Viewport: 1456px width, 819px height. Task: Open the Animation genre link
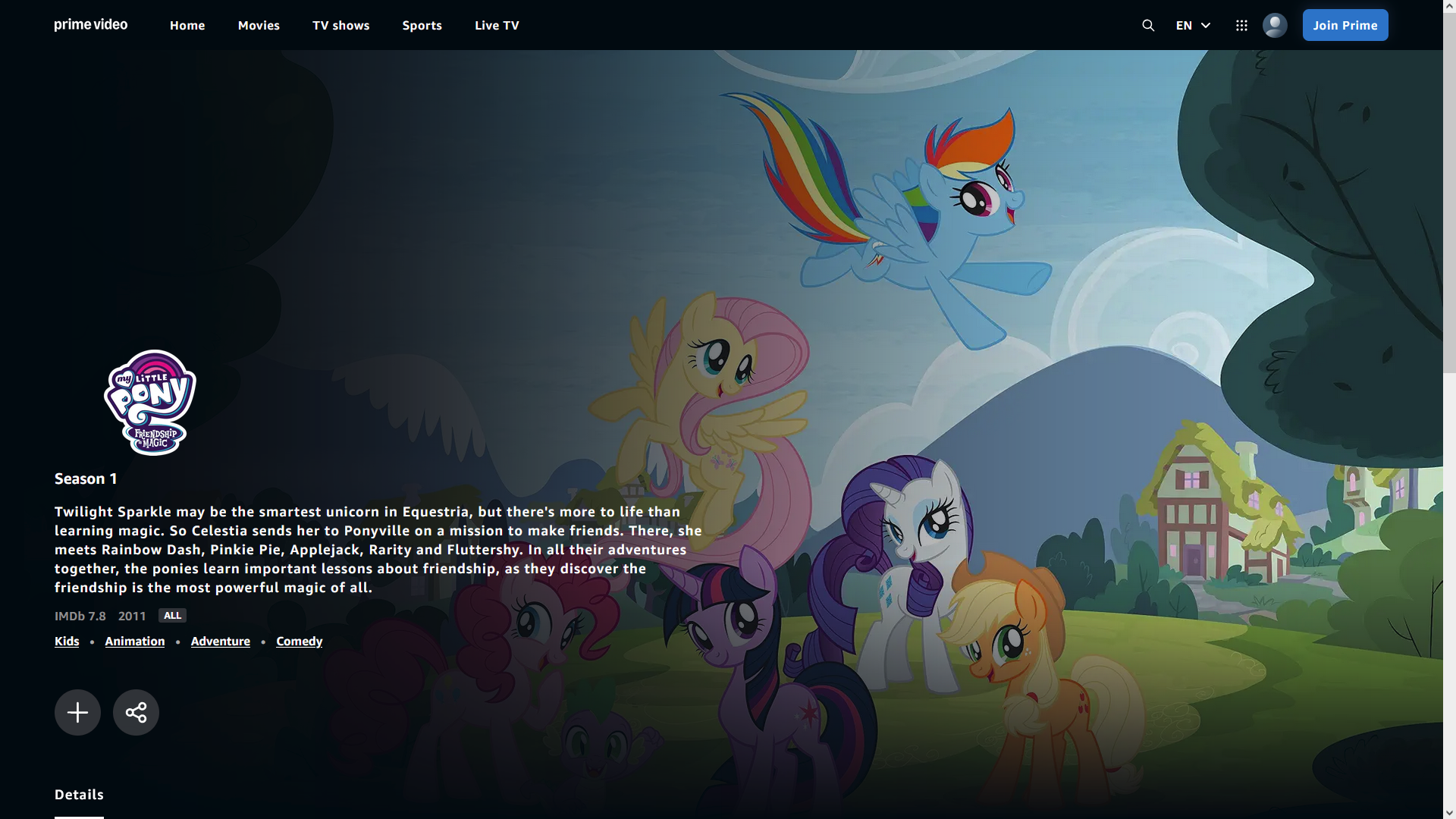click(x=135, y=642)
